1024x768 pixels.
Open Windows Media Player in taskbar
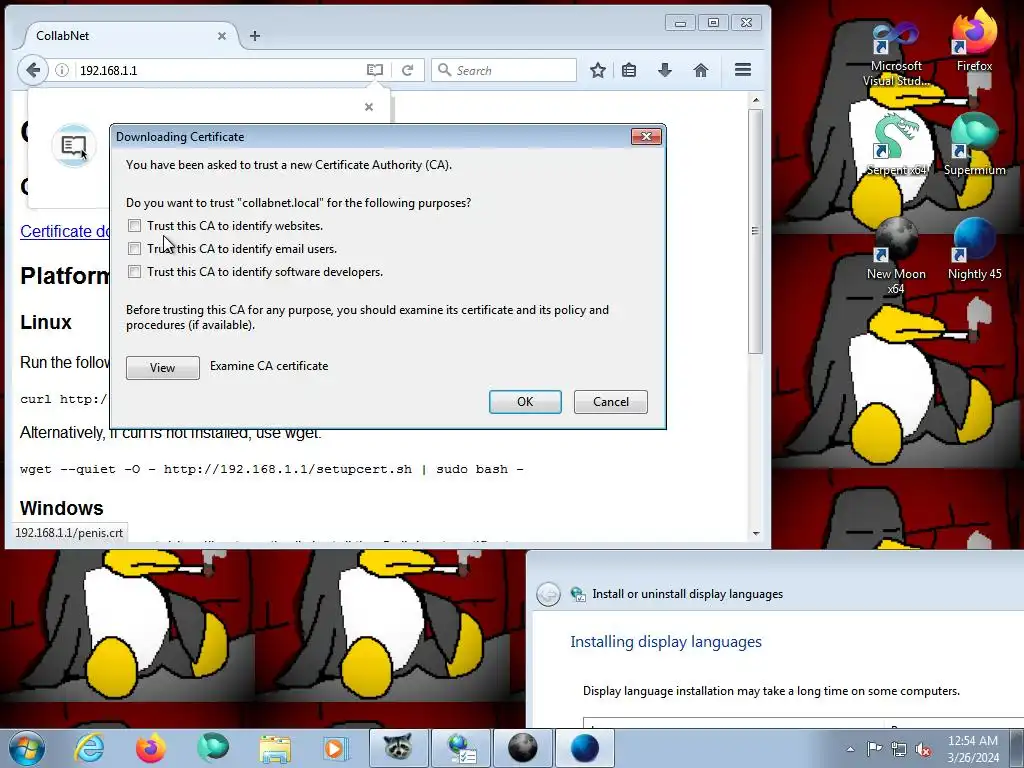(335, 748)
